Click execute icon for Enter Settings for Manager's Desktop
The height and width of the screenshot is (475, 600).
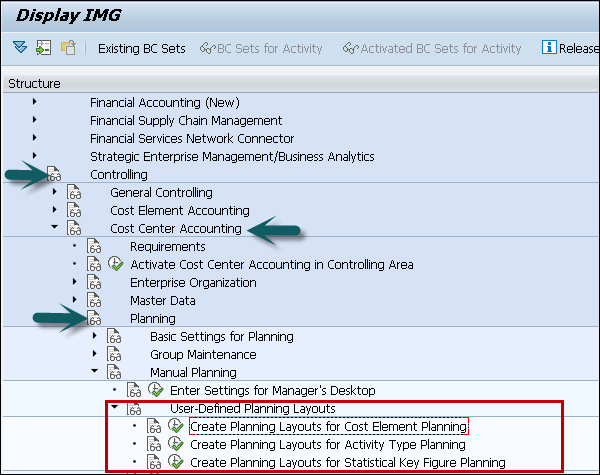tap(155, 390)
